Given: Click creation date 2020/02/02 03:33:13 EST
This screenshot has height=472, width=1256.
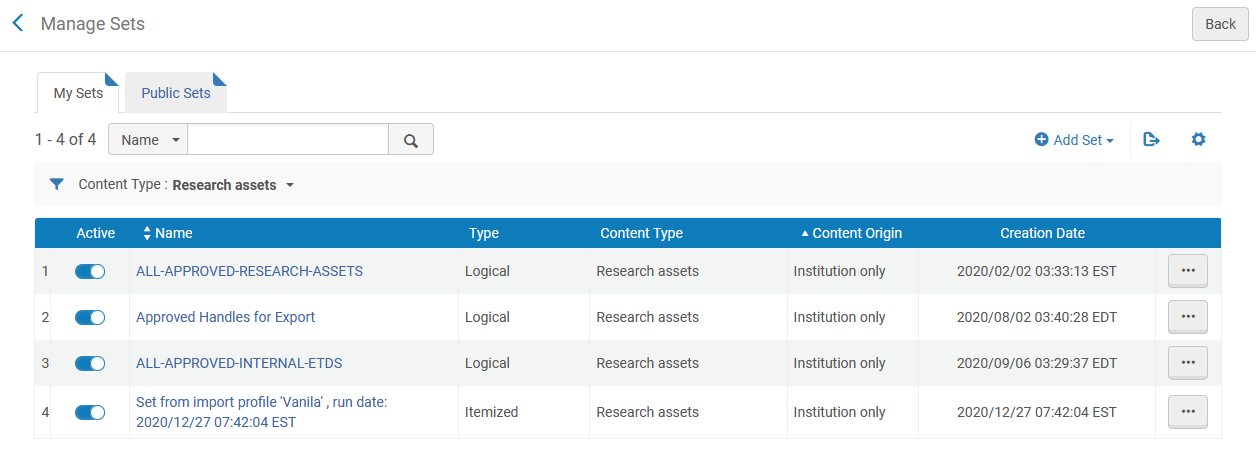Looking at the screenshot, I should pyautogui.click(x=1036, y=271).
